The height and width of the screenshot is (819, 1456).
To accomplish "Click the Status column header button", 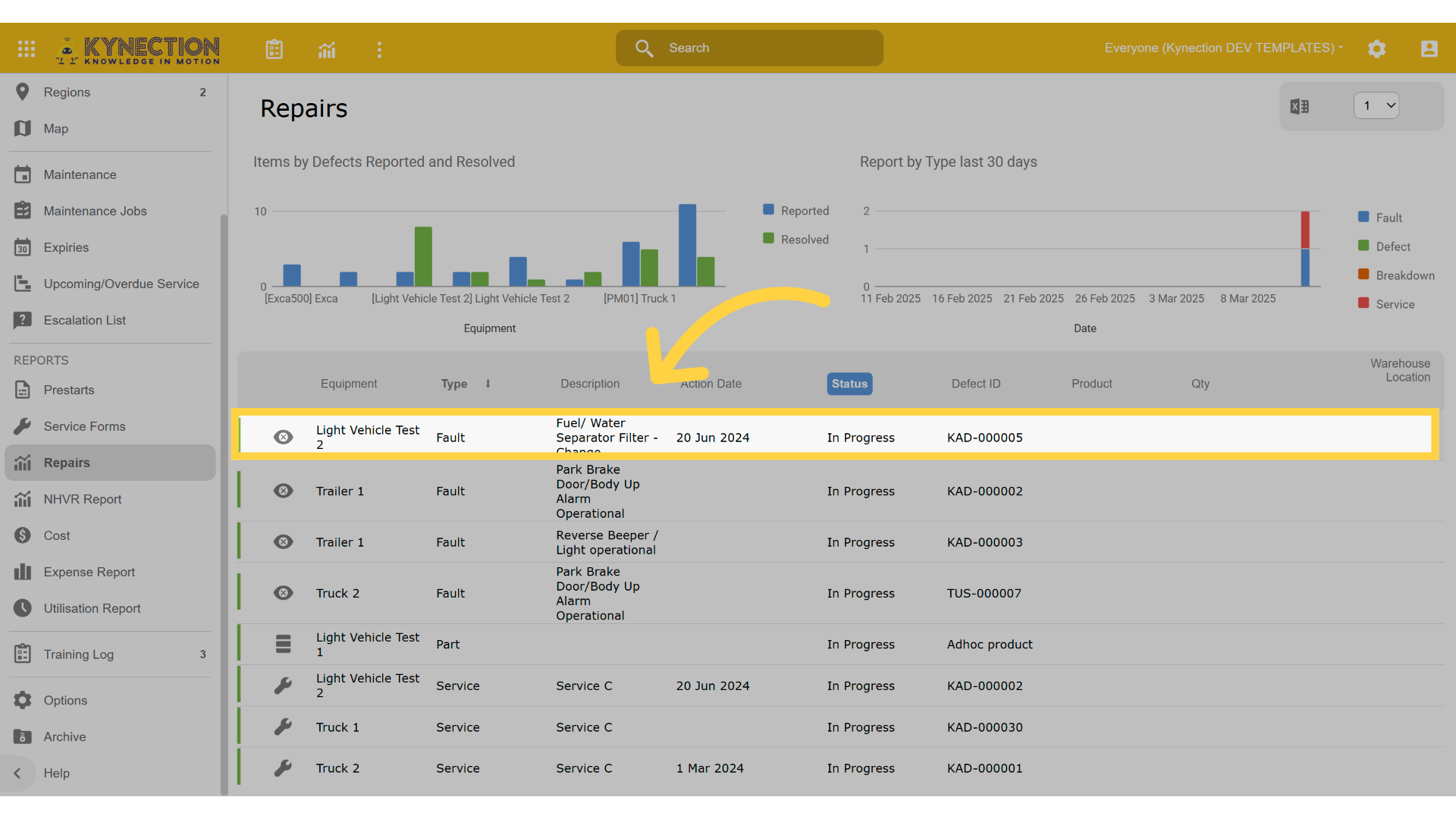I will coord(849,384).
